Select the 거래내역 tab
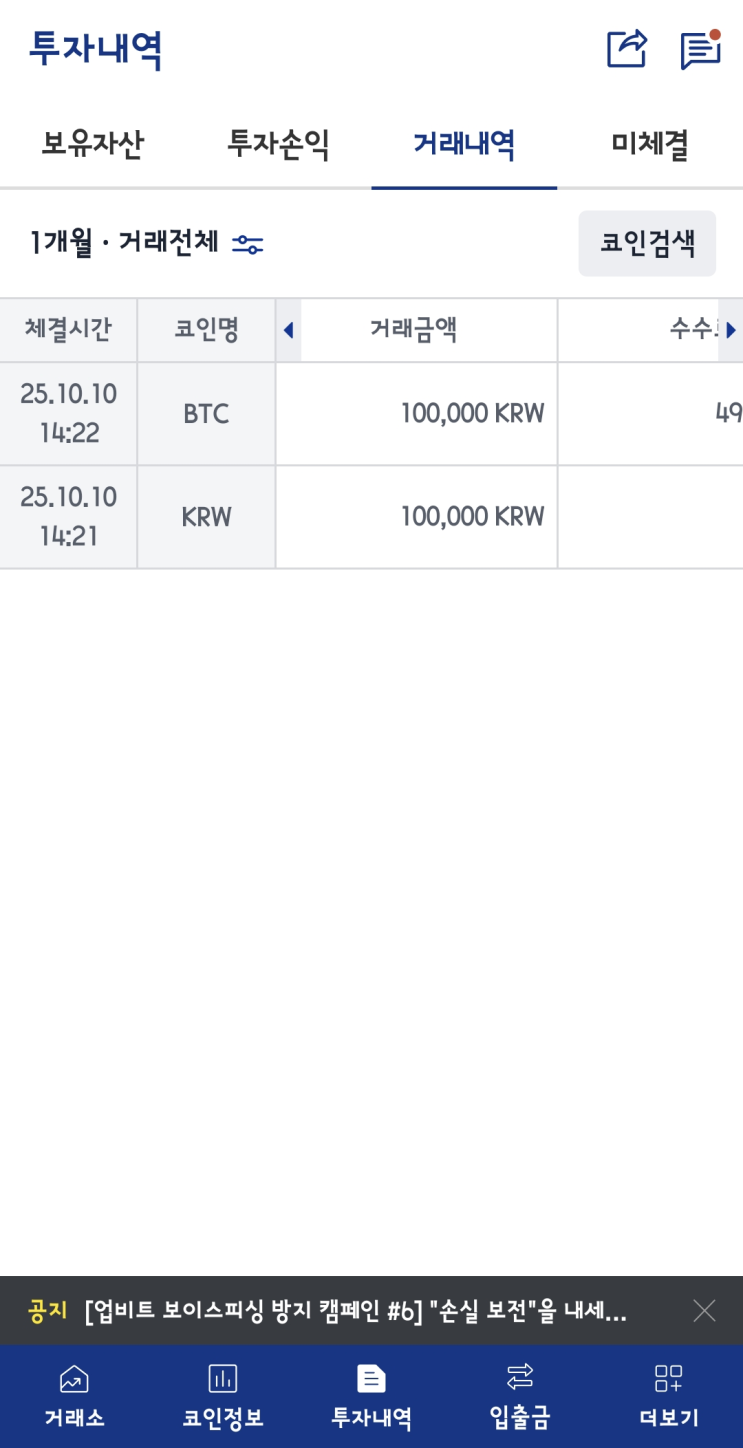743x1448 pixels. point(464,145)
